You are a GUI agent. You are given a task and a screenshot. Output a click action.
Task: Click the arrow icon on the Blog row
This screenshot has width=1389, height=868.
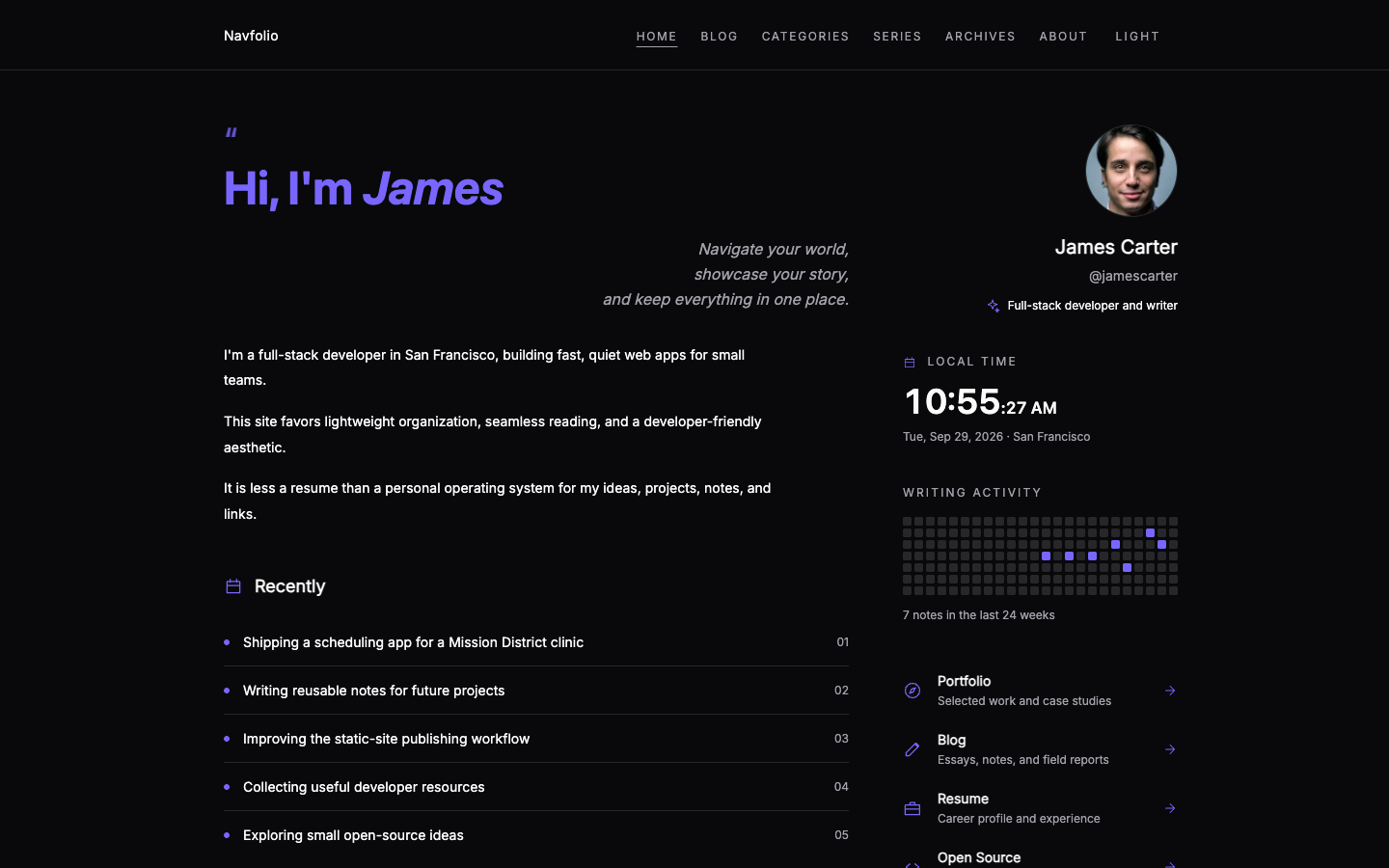tap(1170, 749)
